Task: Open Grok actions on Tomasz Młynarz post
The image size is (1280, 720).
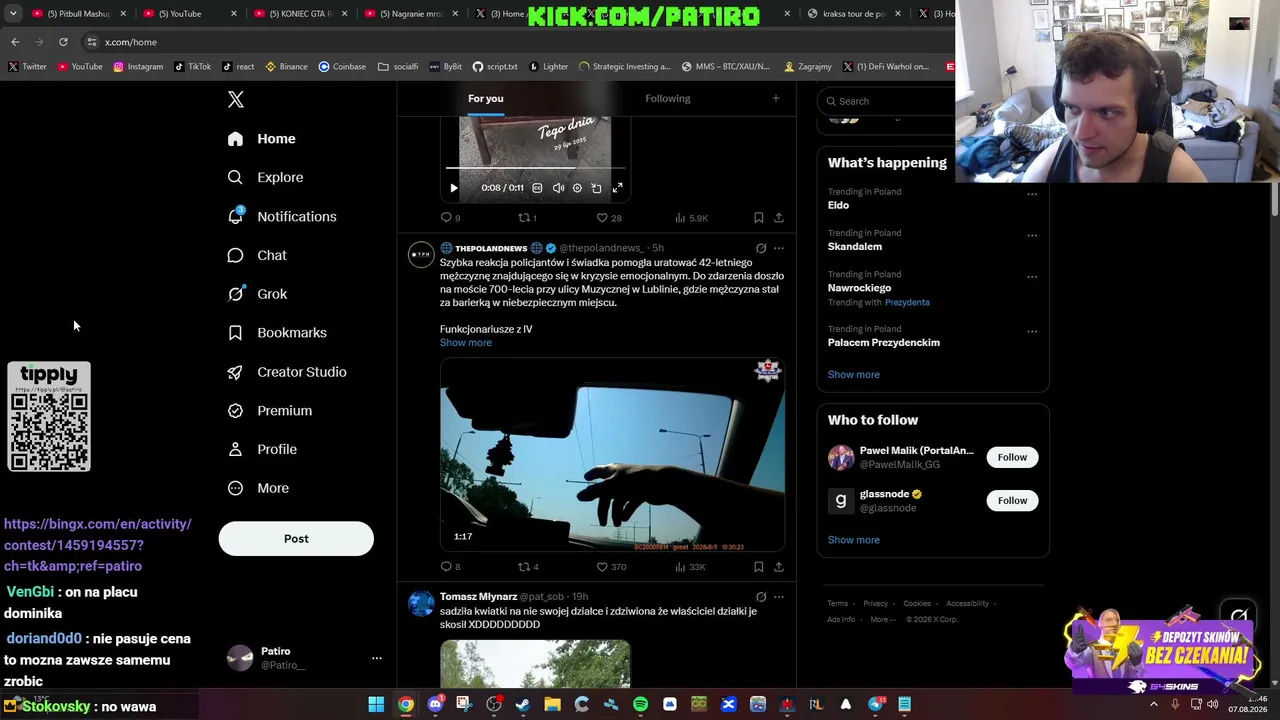Action: pos(761,597)
